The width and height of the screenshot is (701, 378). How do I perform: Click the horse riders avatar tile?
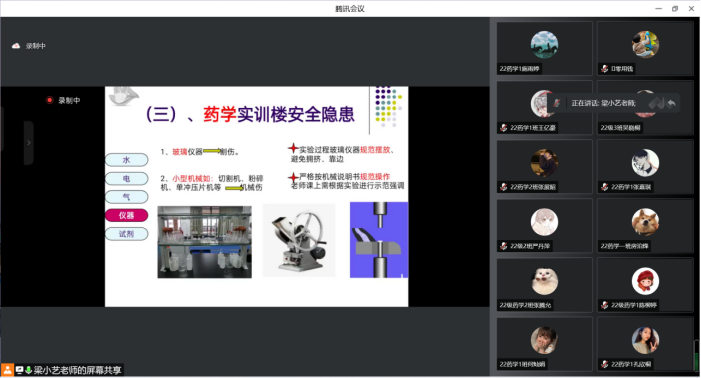pyautogui.click(x=544, y=44)
